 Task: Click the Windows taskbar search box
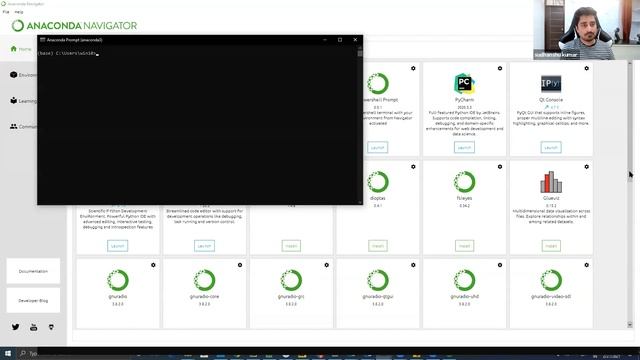click(29, 353)
